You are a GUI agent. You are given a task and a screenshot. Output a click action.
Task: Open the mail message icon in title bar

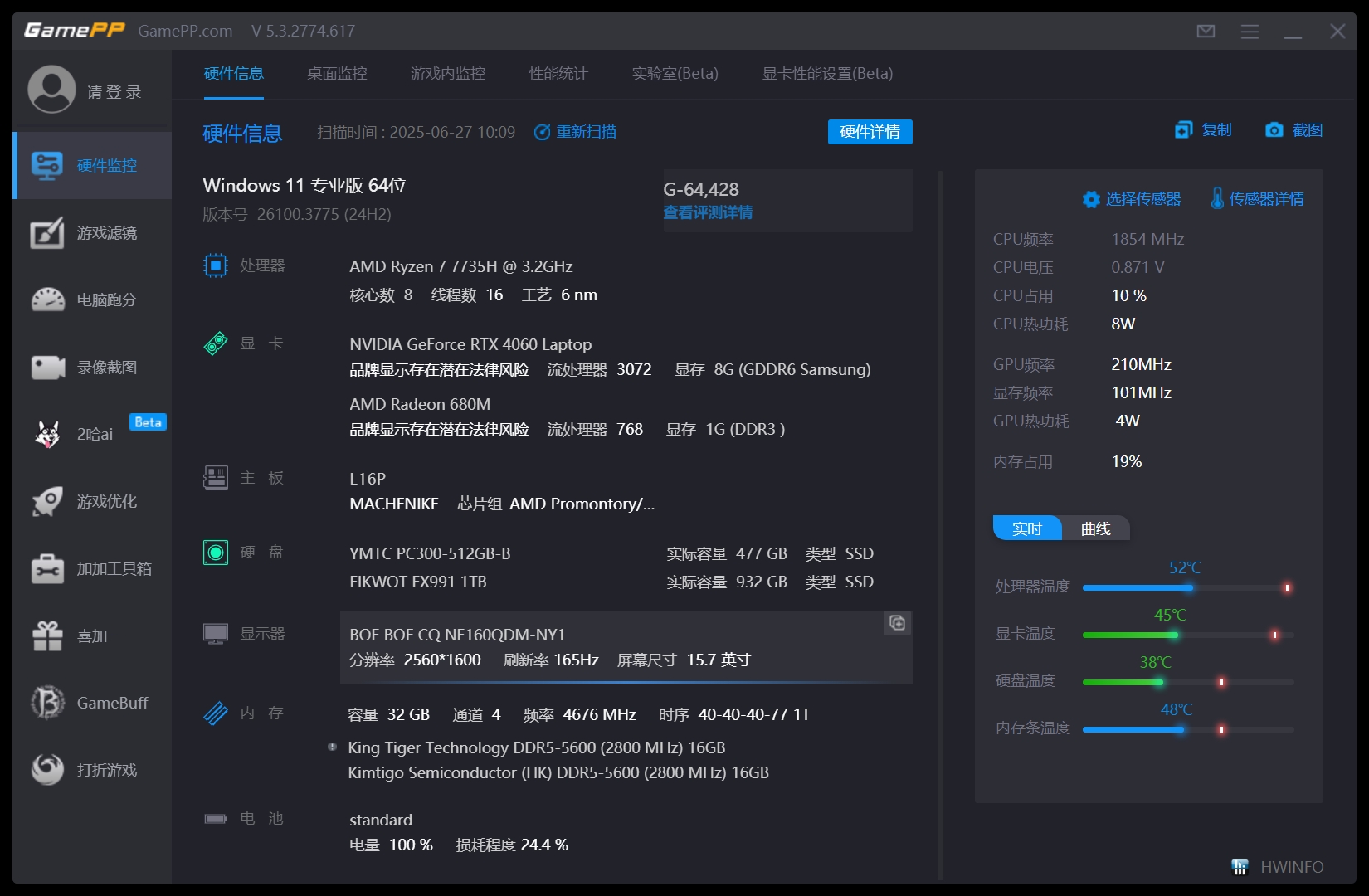[x=1206, y=32]
